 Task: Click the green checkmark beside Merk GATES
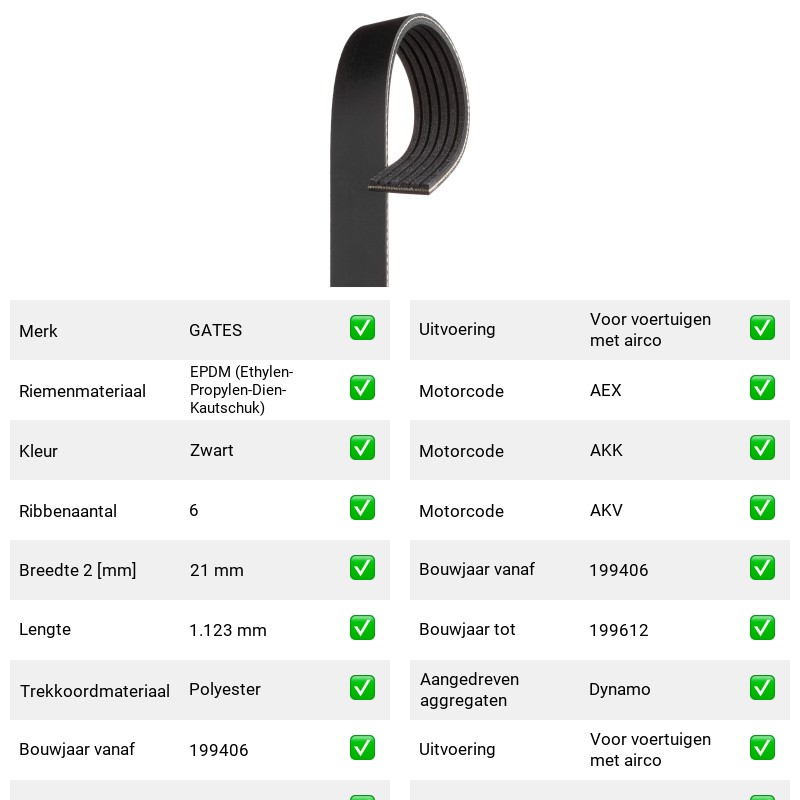362,328
